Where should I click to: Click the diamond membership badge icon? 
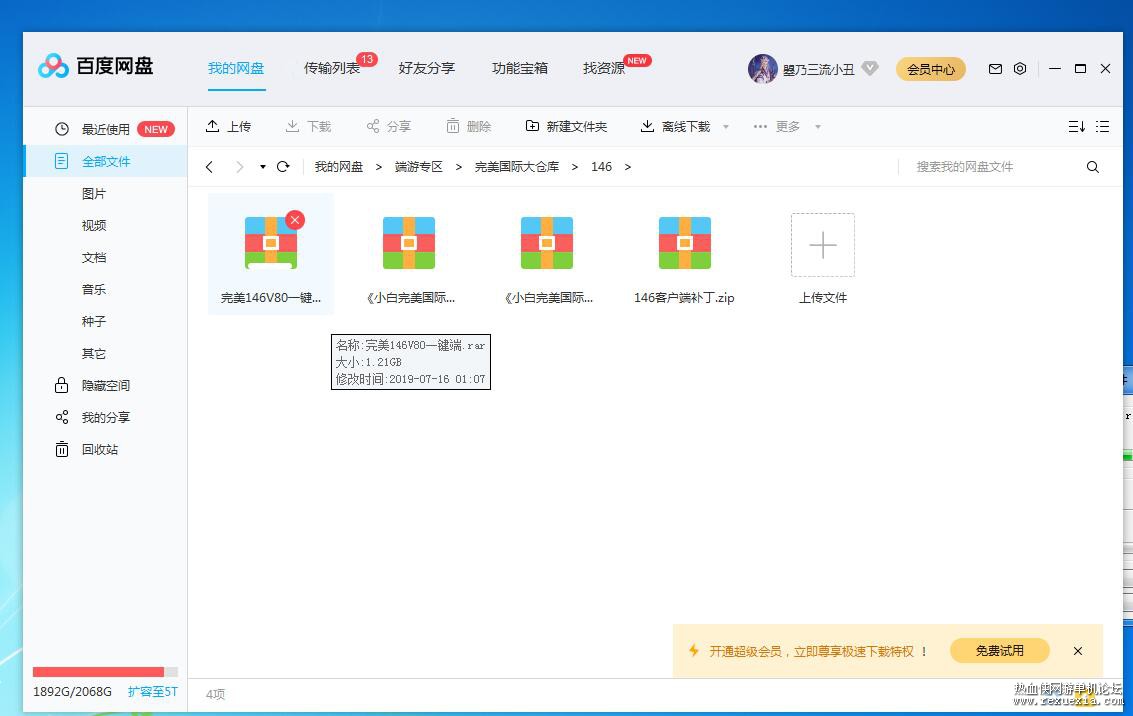pyautogui.click(x=870, y=69)
